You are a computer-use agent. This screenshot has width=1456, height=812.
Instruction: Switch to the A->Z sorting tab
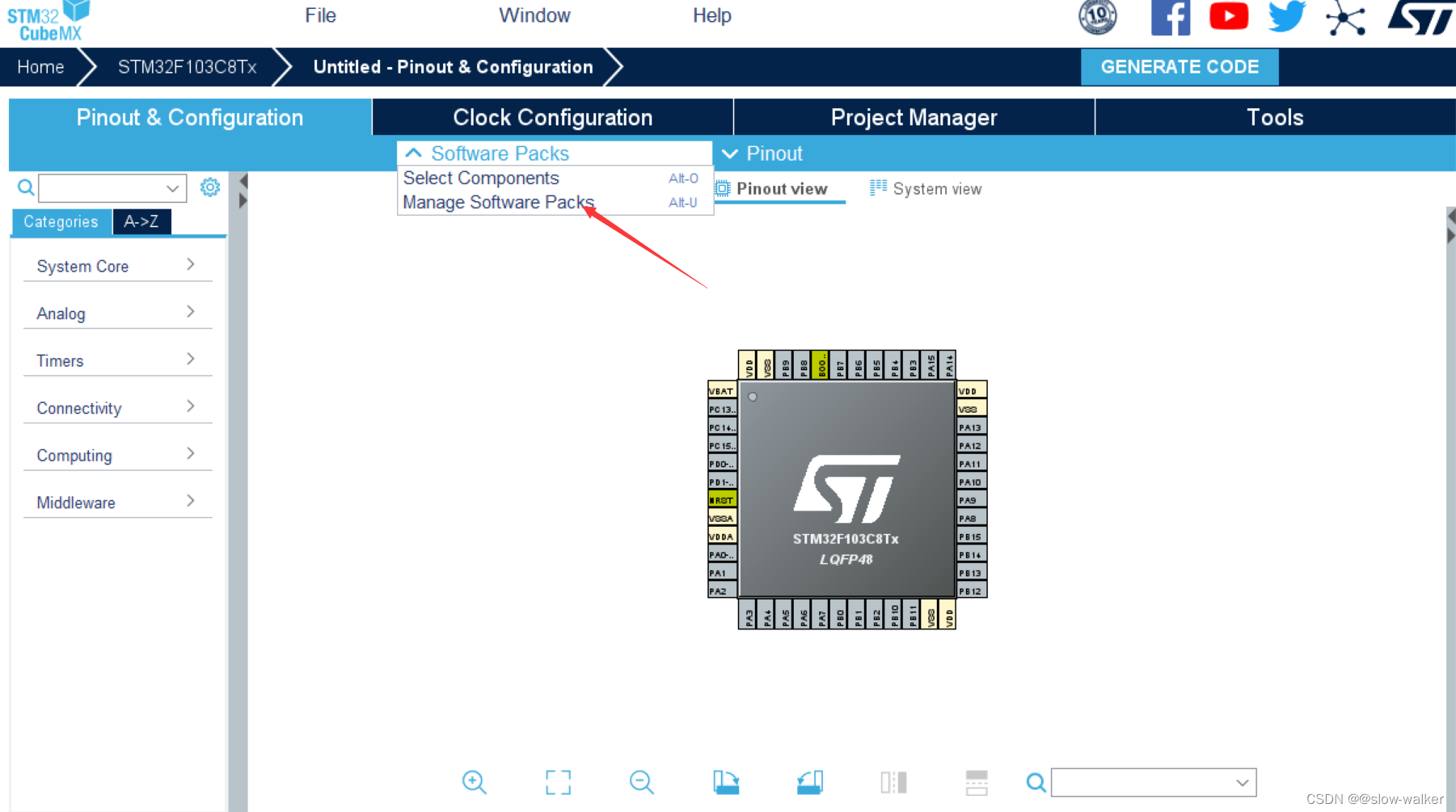coord(141,221)
